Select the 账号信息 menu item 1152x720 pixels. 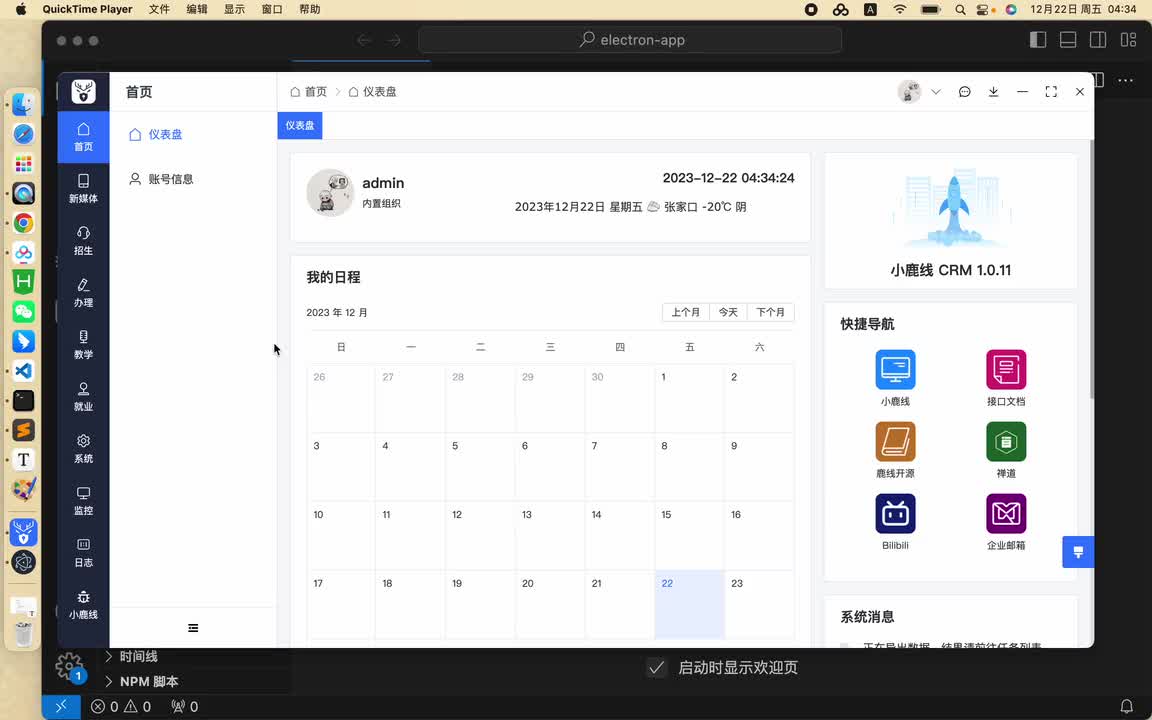[x=193, y=179]
